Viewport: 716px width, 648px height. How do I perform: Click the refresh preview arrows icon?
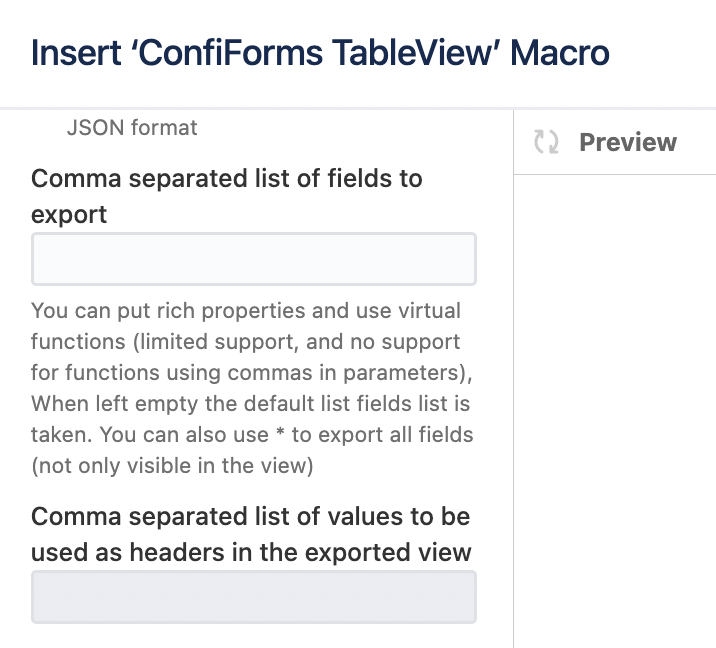click(546, 142)
